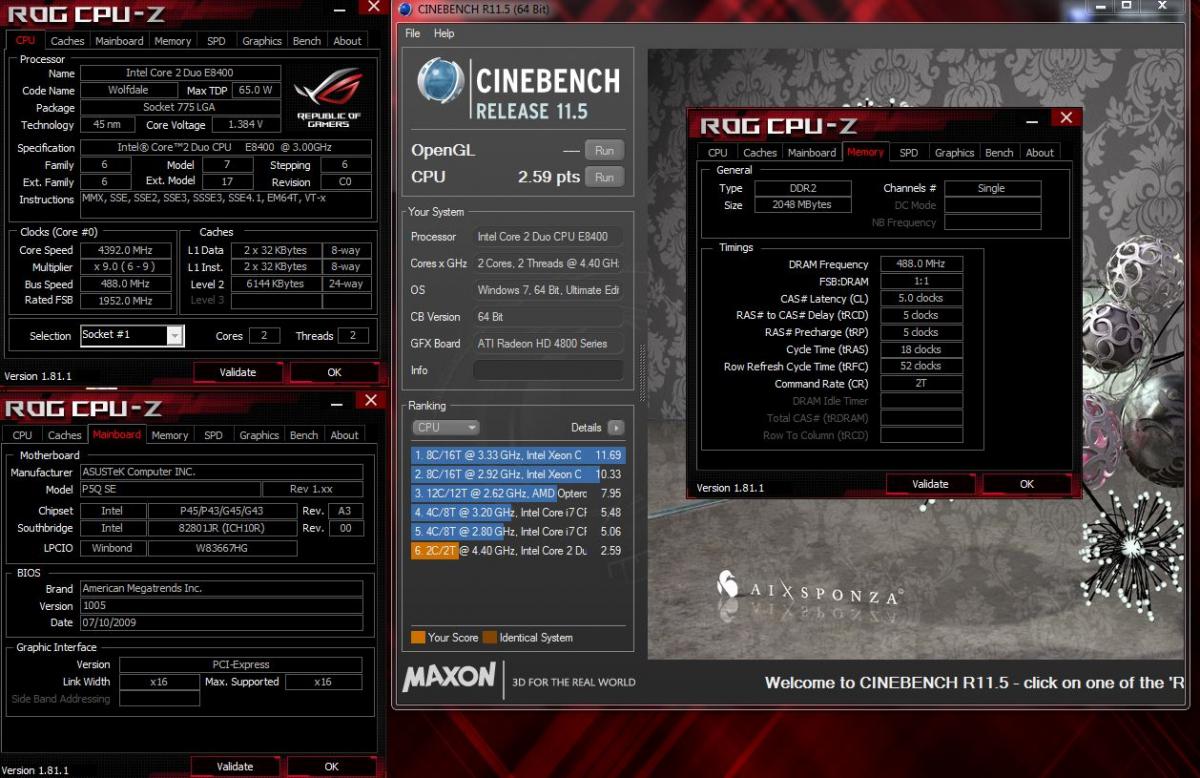Viewport: 1200px width, 778px height.
Task: Select Mainboard tab in right CPU-Z window
Action: tap(812, 152)
